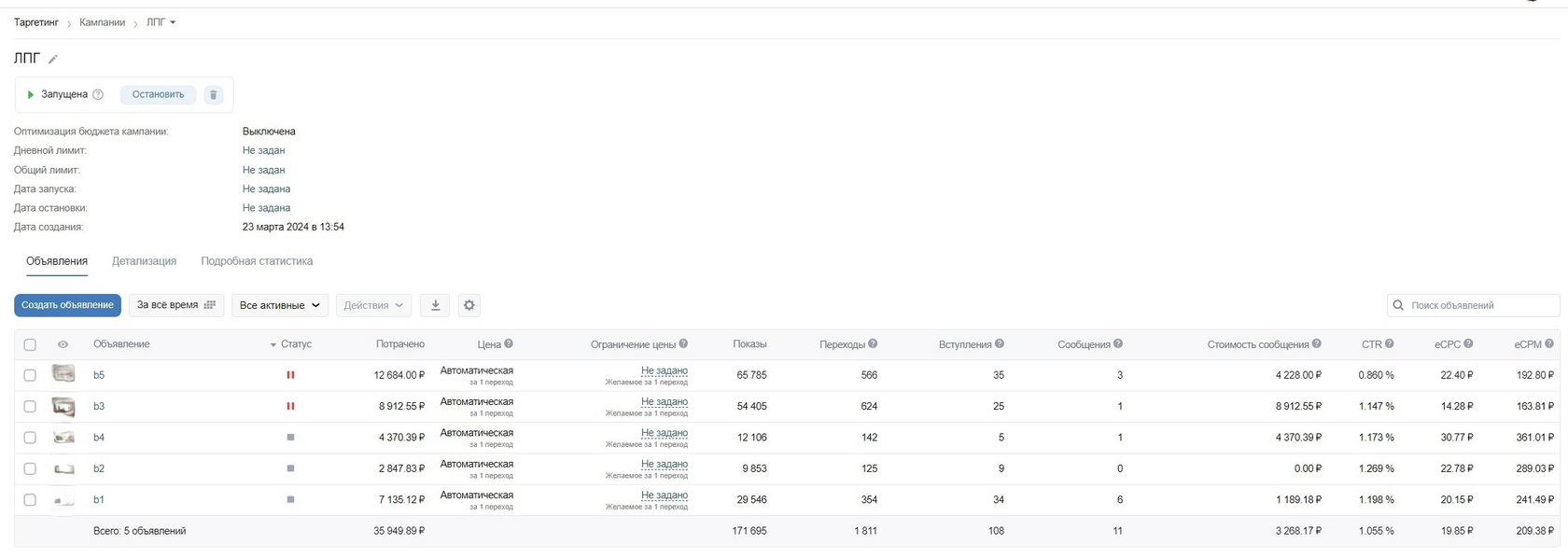Open help tooltip beside Запущена status
This screenshot has height=558, width=1568.
(x=98, y=94)
